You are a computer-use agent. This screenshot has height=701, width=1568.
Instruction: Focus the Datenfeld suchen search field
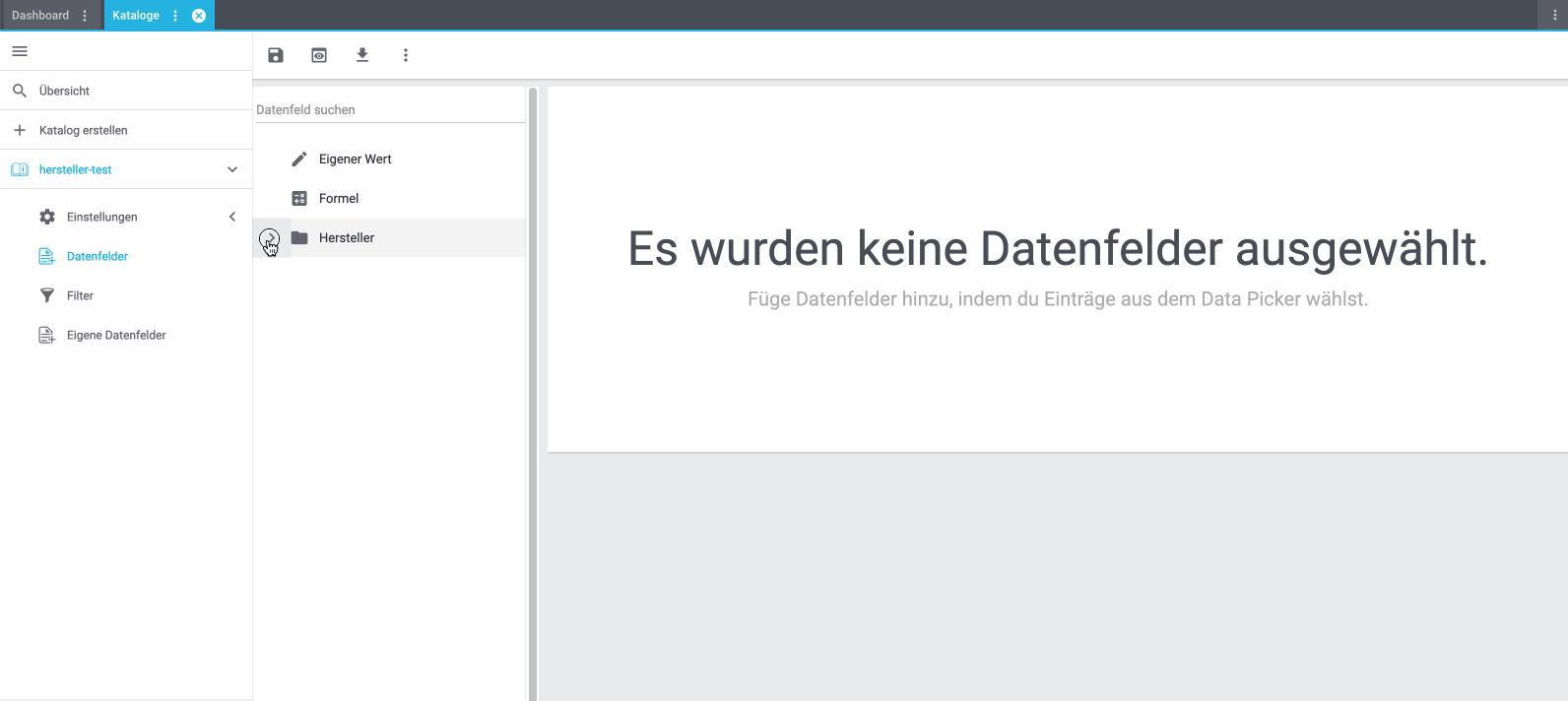(389, 110)
